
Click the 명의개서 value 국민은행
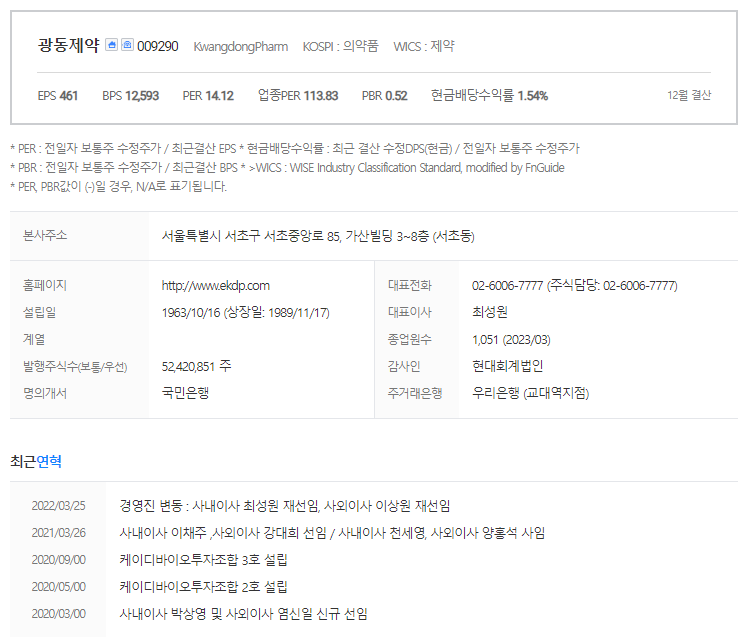[186, 393]
